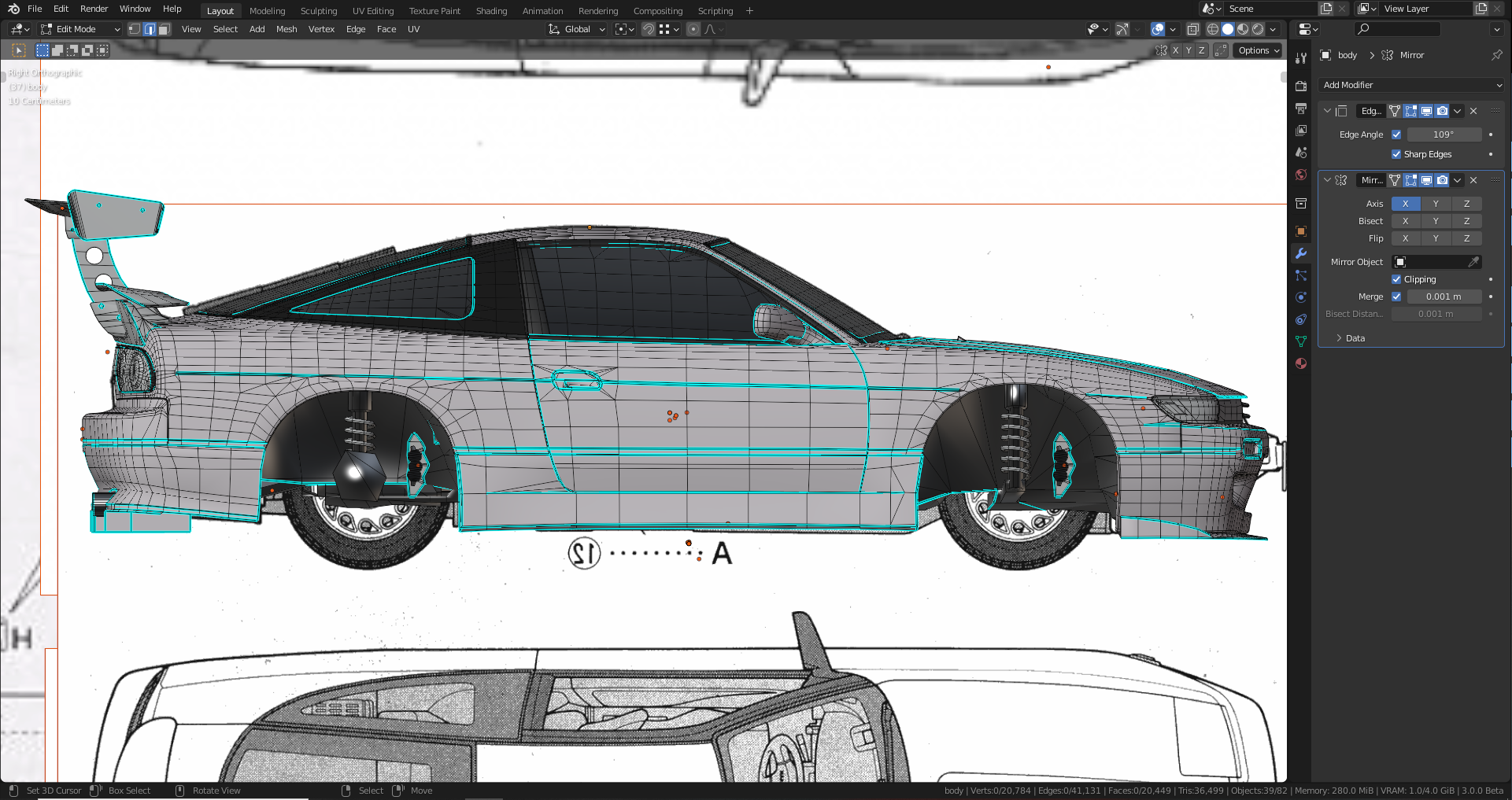Open the Object Data mesh properties tab

(x=1301, y=341)
